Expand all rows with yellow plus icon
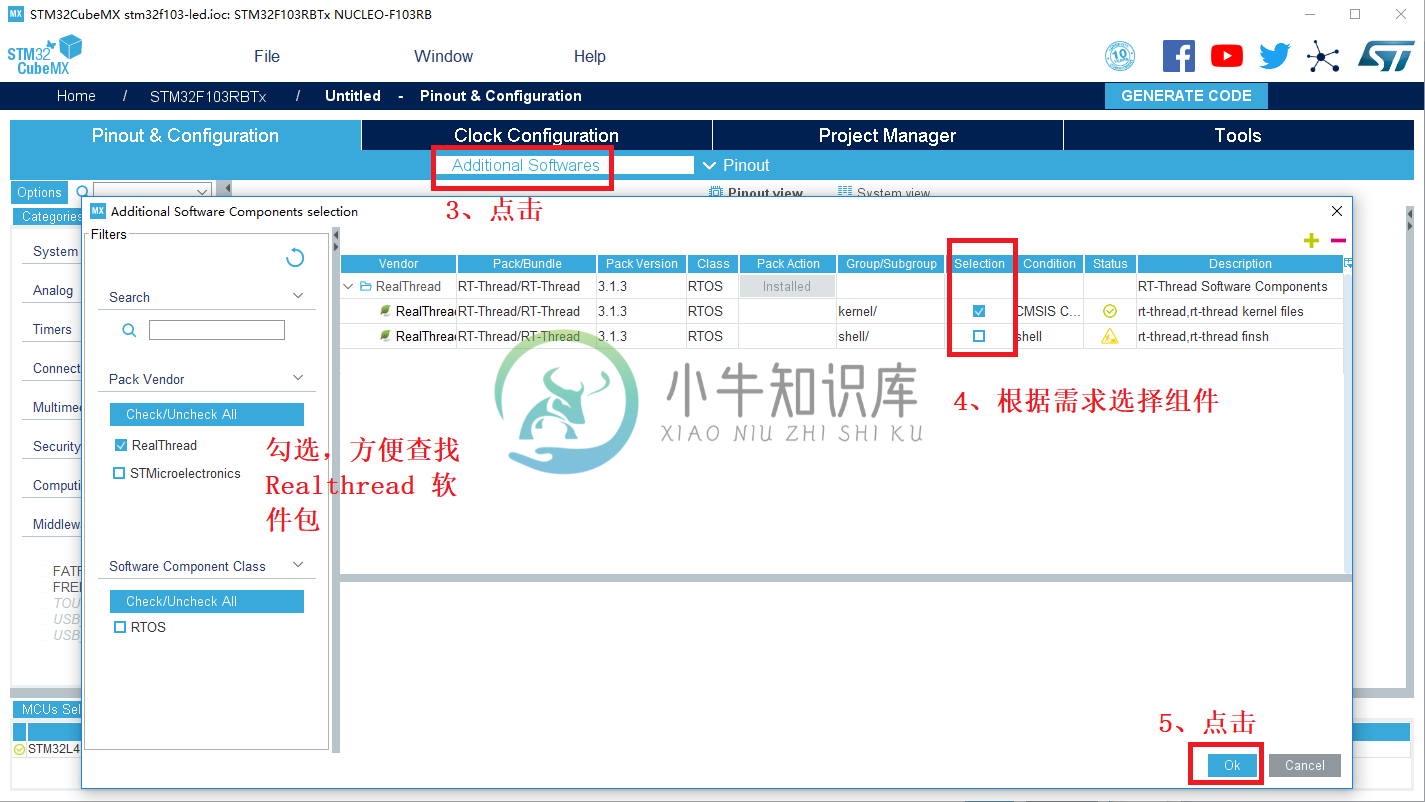The width and height of the screenshot is (1425, 802). pyautogui.click(x=1312, y=241)
